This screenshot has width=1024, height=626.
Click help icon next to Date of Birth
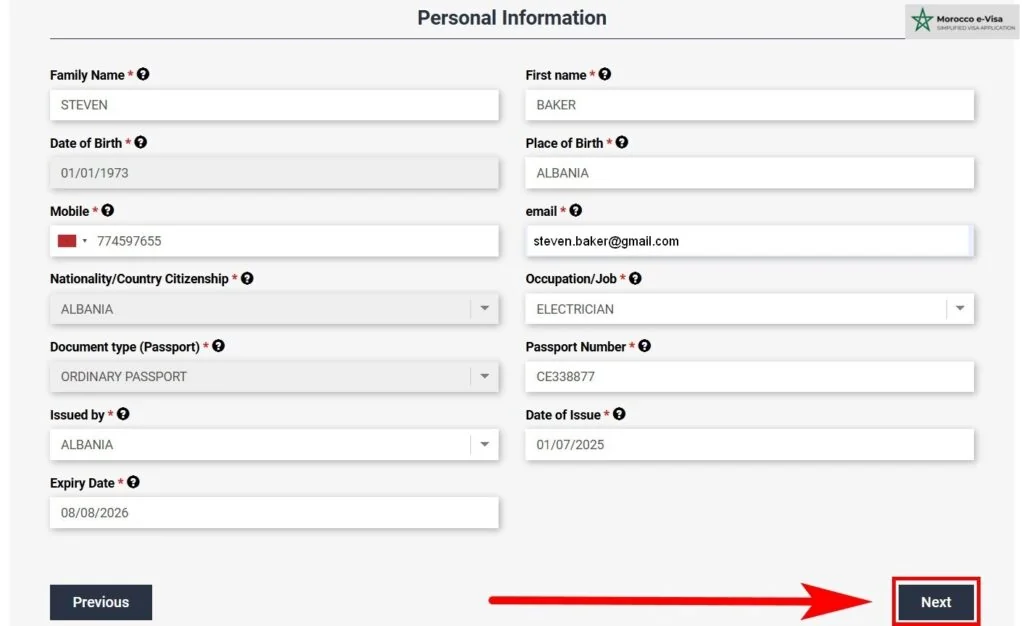(x=141, y=143)
